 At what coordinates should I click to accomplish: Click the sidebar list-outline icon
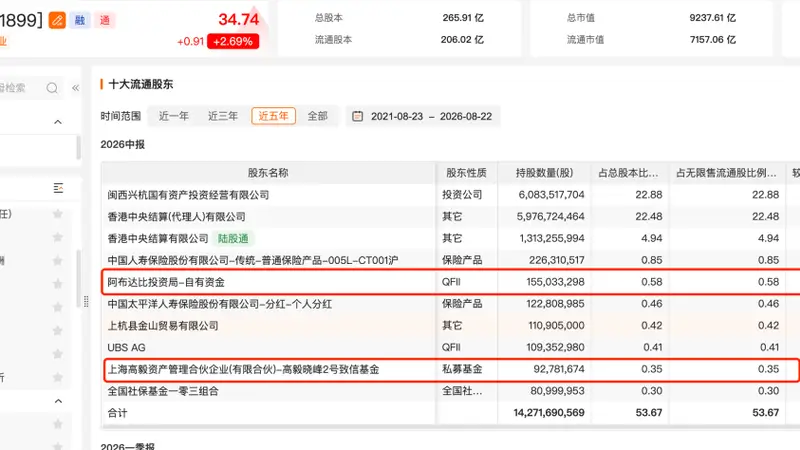pos(58,188)
